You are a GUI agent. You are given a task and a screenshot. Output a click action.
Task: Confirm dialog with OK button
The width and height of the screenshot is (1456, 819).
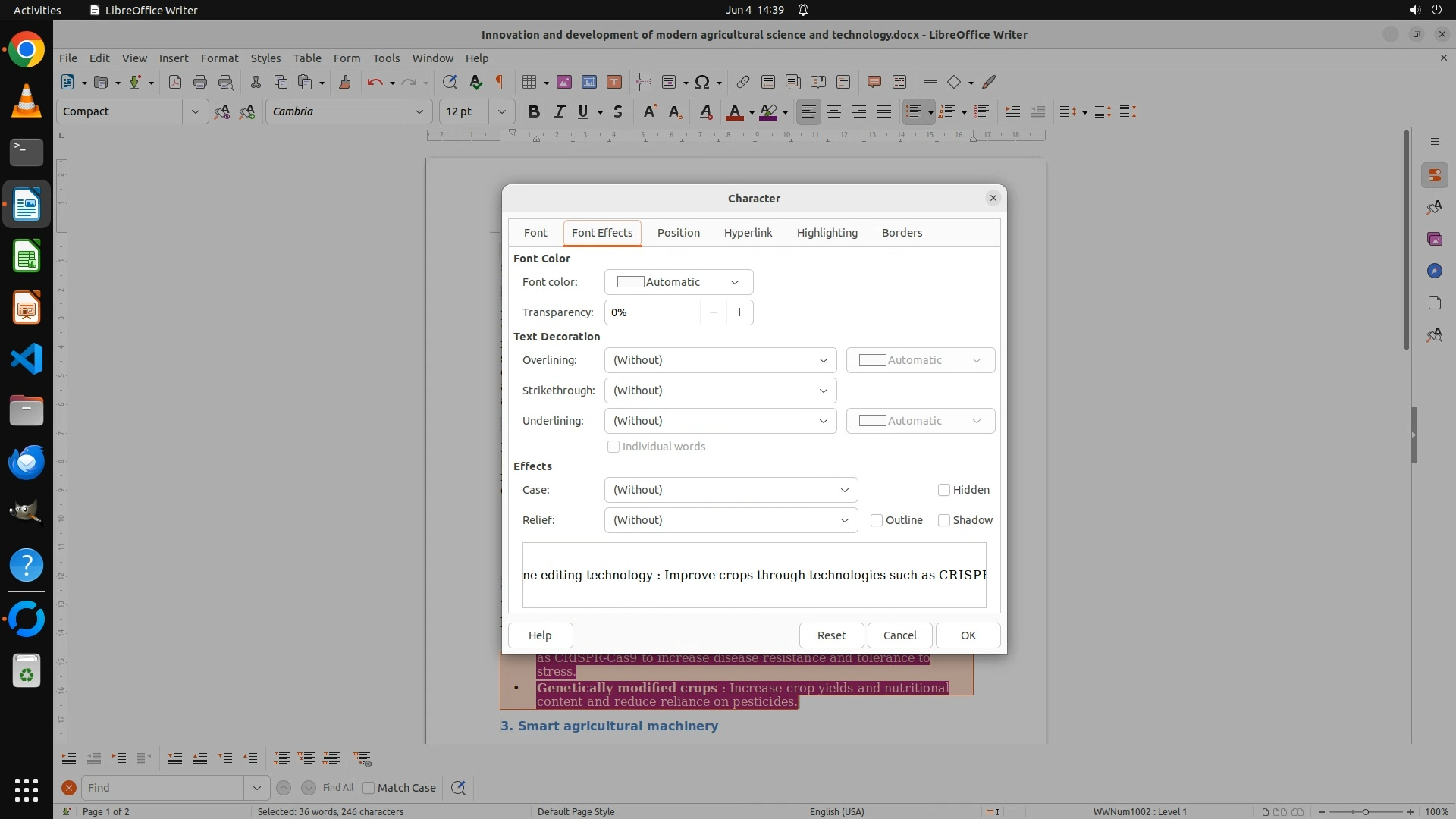[968, 635]
